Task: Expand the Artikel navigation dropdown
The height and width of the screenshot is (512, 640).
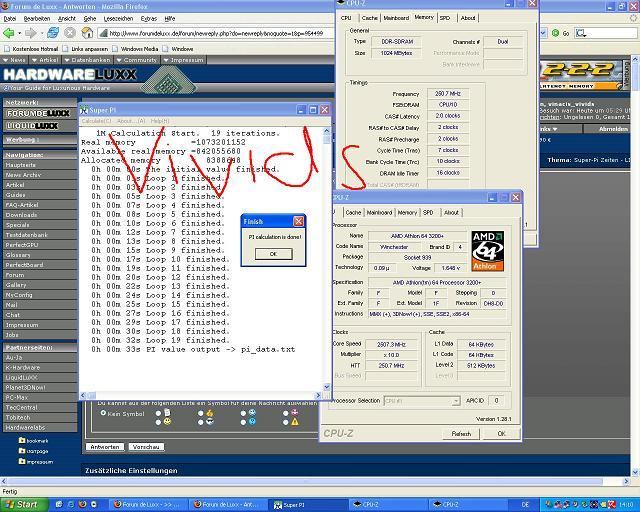Action: 45,60
